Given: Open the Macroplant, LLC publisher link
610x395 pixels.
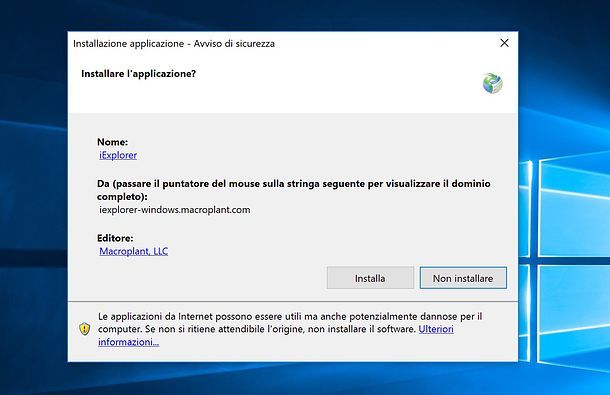Looking at the screenshot, I should pyautogui.click(x=133, y=251).
